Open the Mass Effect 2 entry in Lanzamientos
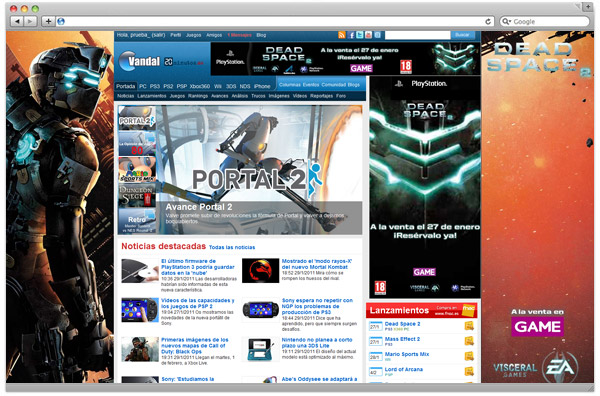600x396 pixels. pyautogui.click(x=402, y=339)
